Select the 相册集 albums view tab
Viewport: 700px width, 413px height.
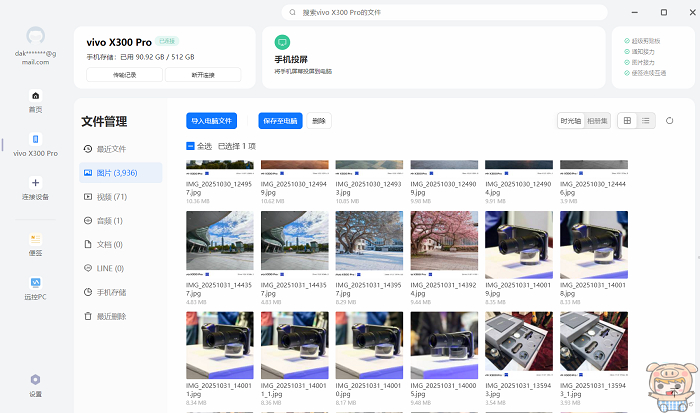pyautogui.click(x=597, y=121)
